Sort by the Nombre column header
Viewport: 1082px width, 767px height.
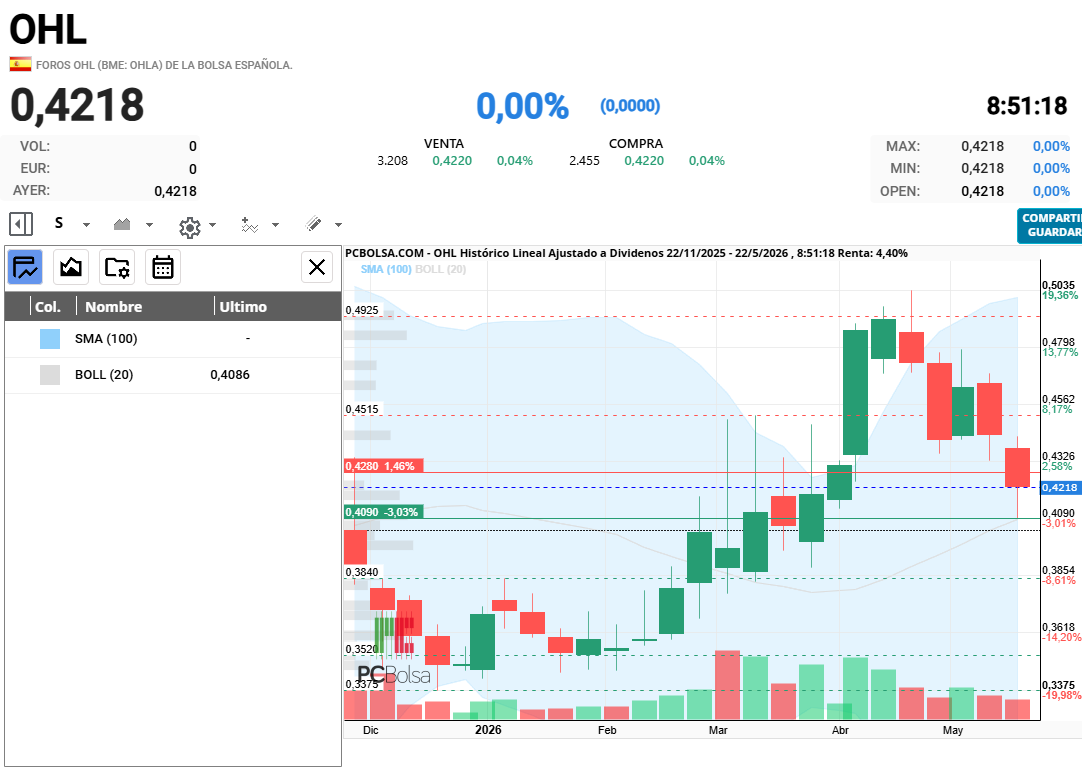coord(114,307)
